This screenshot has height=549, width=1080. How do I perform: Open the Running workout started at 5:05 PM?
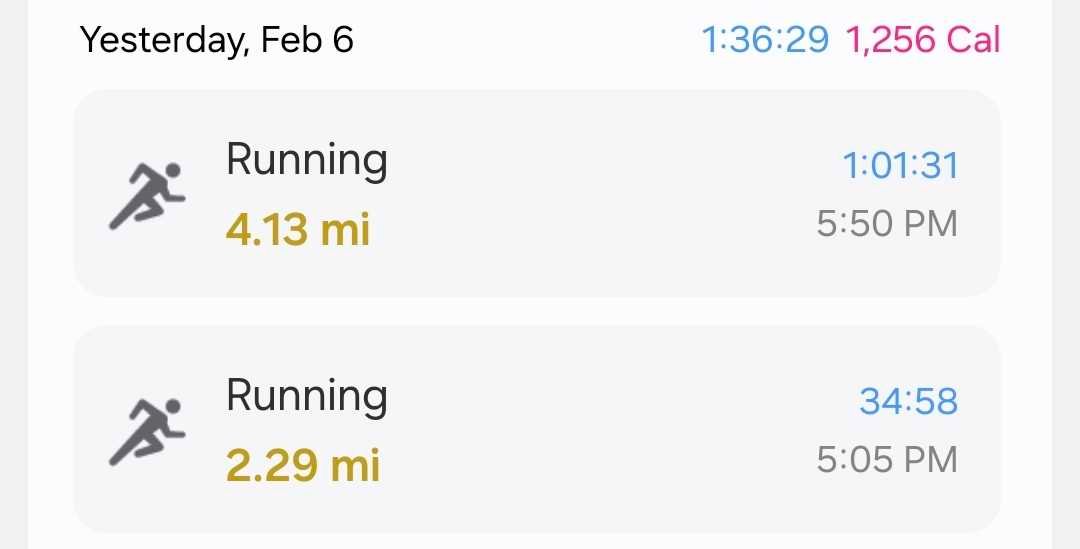[x=537, y=429]
